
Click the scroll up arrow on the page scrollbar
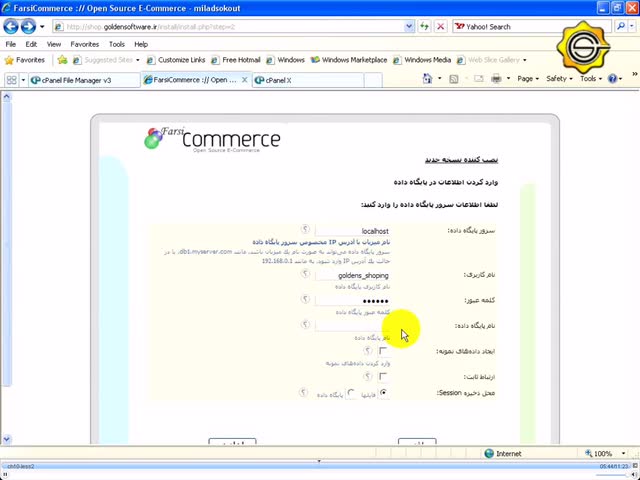[x=6, y=97]
